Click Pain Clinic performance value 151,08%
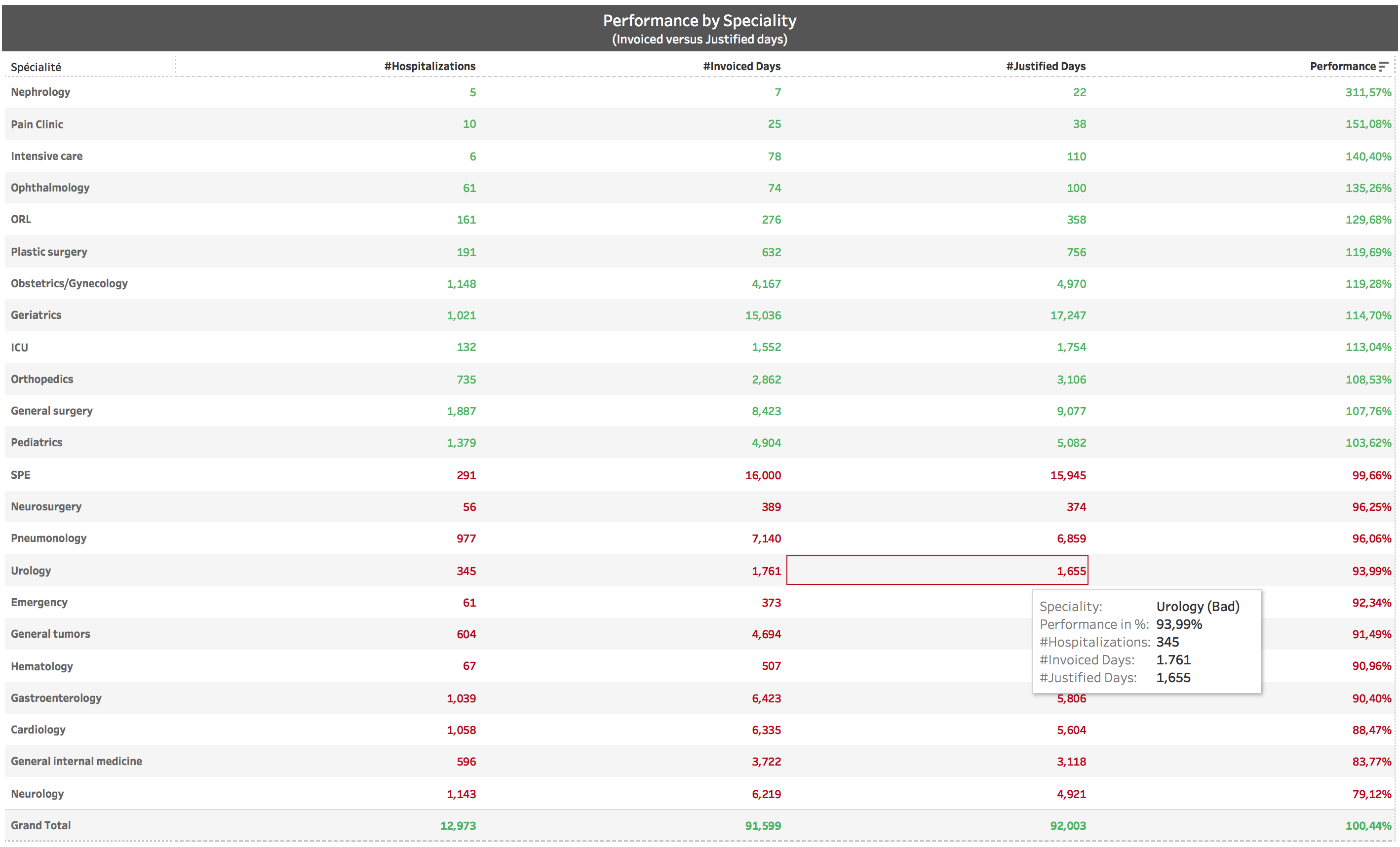Image resolution: width=1400 pixels, height=847 pixels. (1367, 124)
